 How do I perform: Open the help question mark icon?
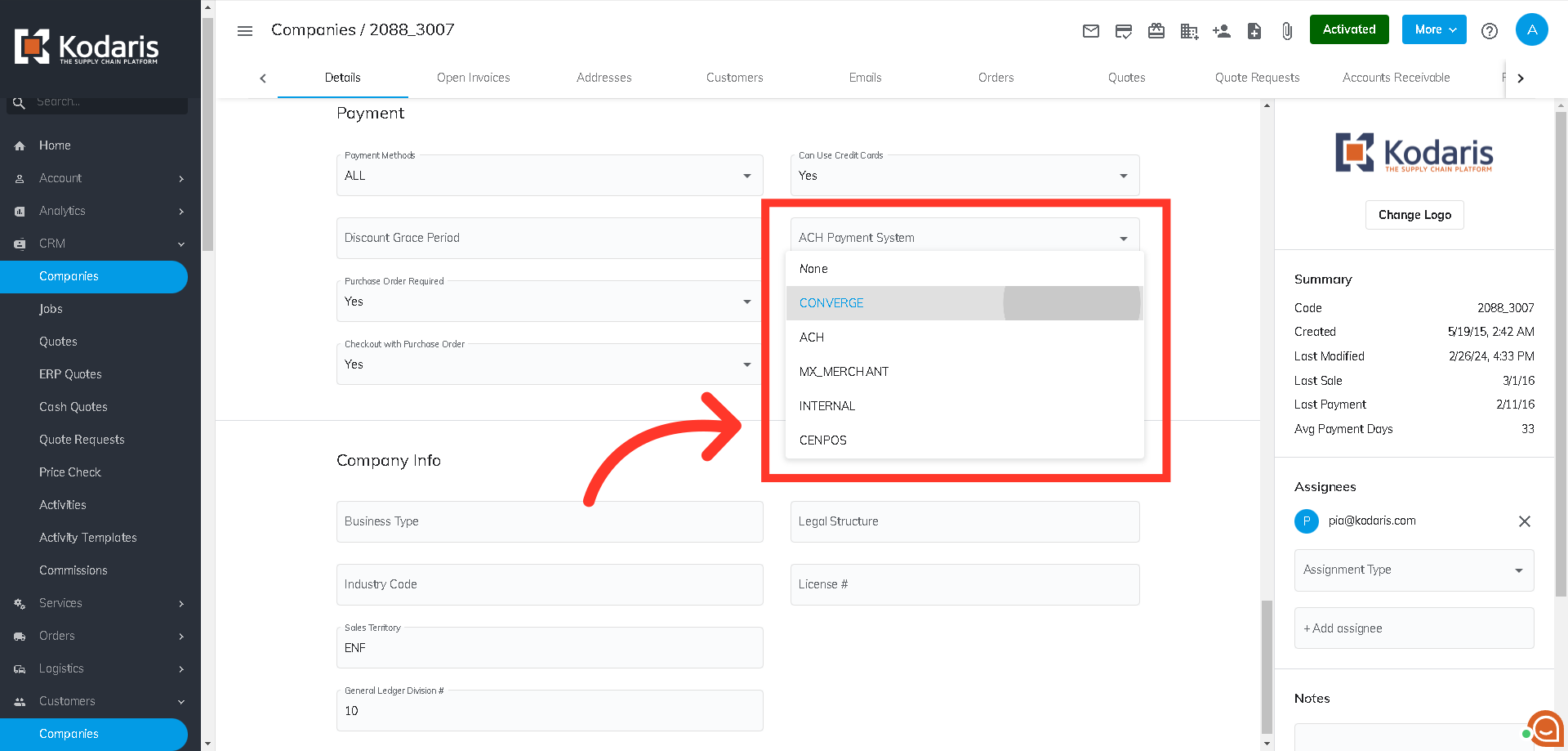coord(1490,31)
